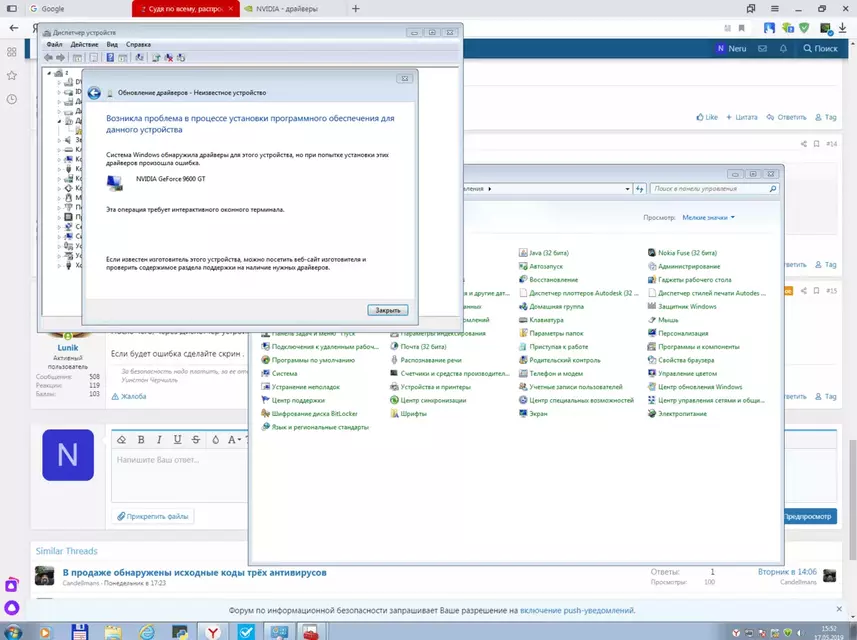Screen dimensions: 857x640
Task: Open Система in Control Panel
Action: 279,373
